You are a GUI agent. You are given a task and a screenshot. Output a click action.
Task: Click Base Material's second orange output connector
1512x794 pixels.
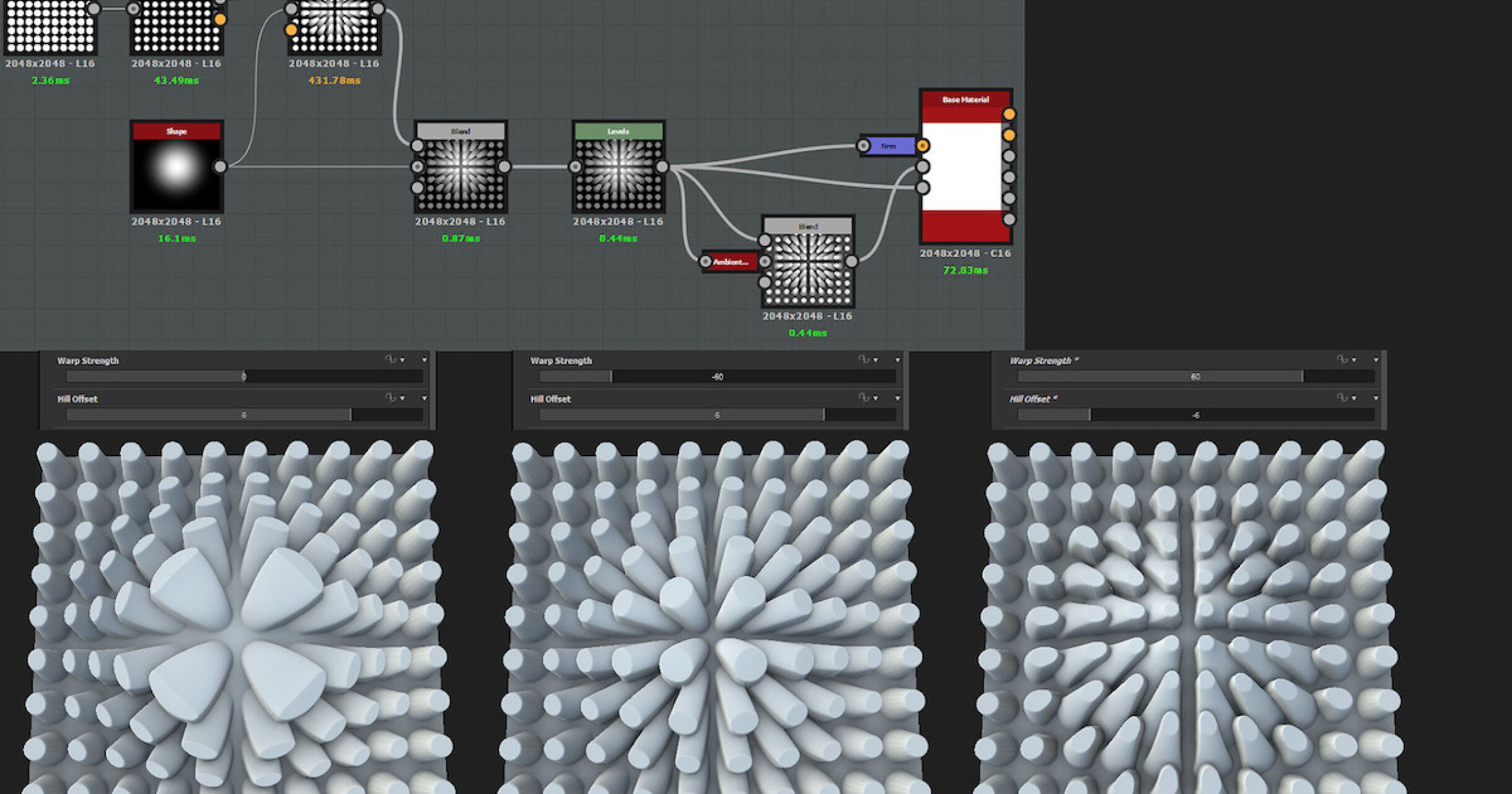(x=1009, y=135)
